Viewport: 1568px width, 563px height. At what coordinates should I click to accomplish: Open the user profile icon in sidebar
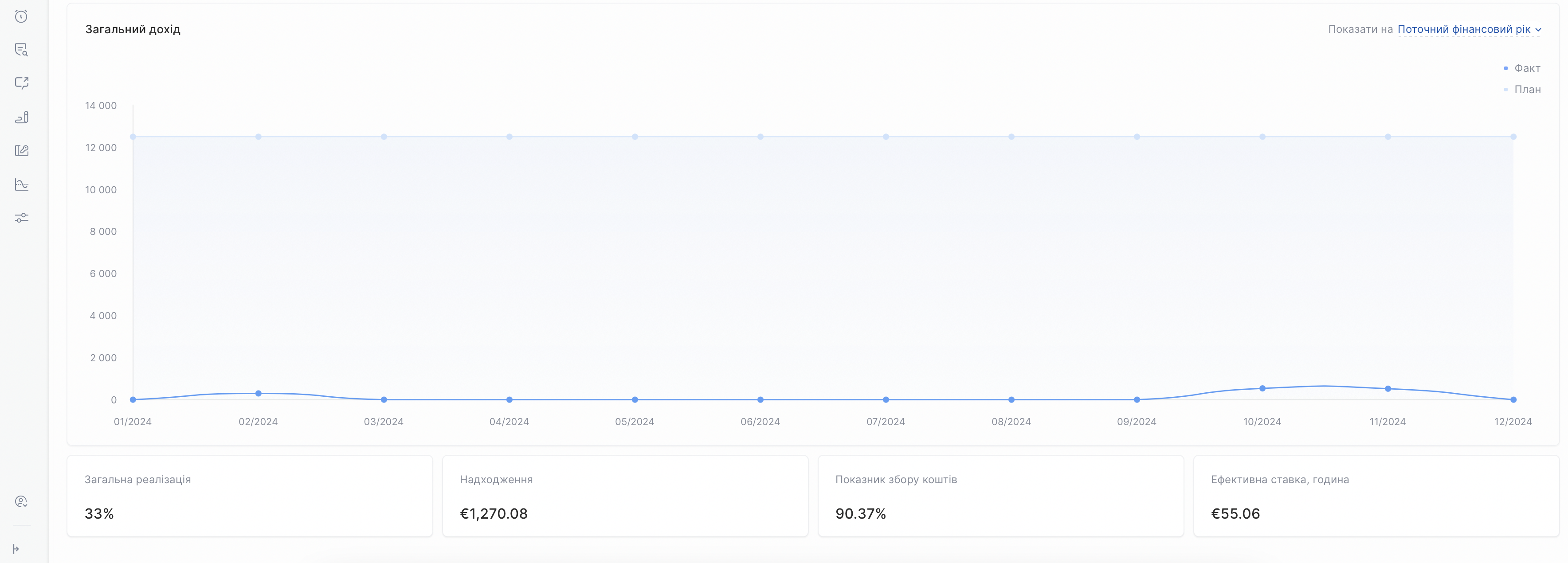pos(21,501)
